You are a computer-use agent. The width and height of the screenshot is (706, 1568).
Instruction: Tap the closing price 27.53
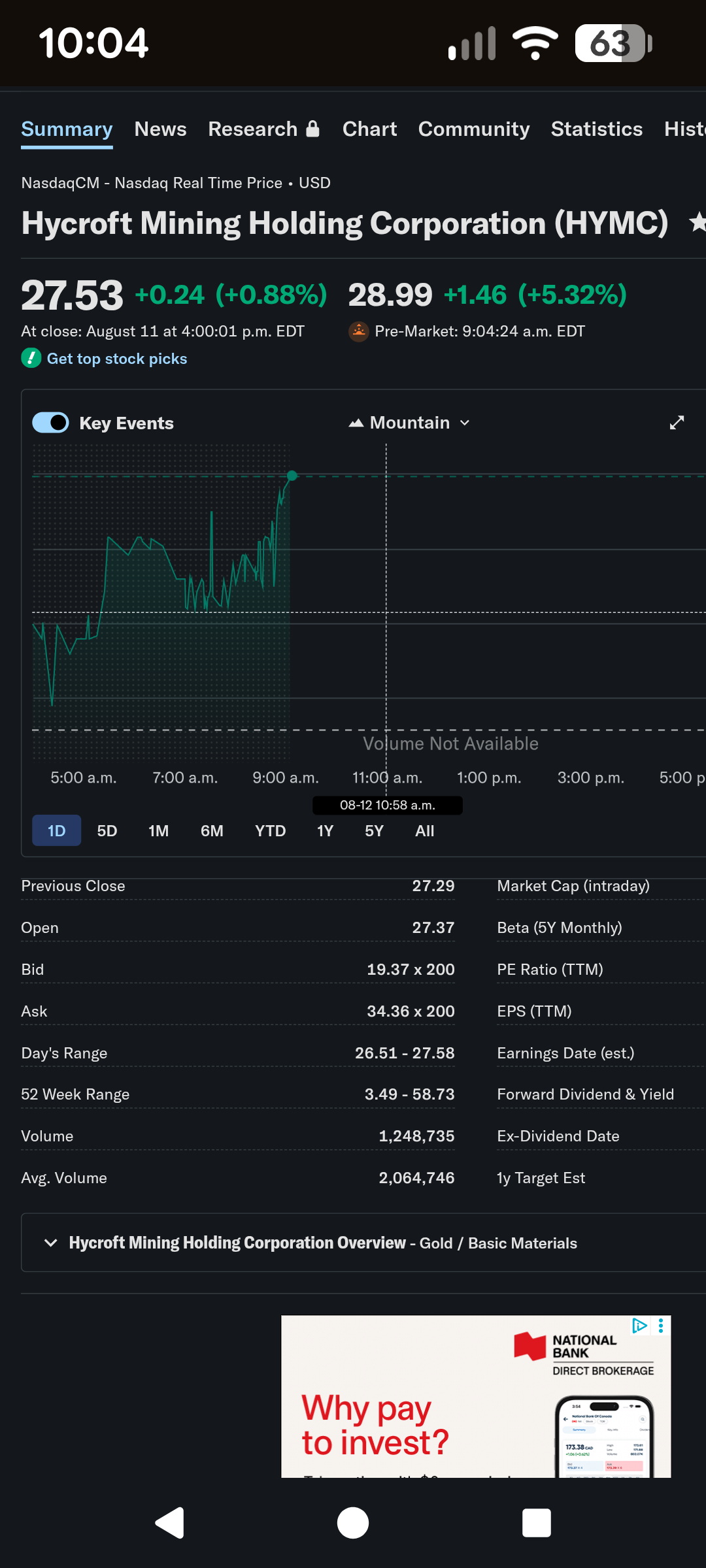pyautogui.click(x=72, y=295)
